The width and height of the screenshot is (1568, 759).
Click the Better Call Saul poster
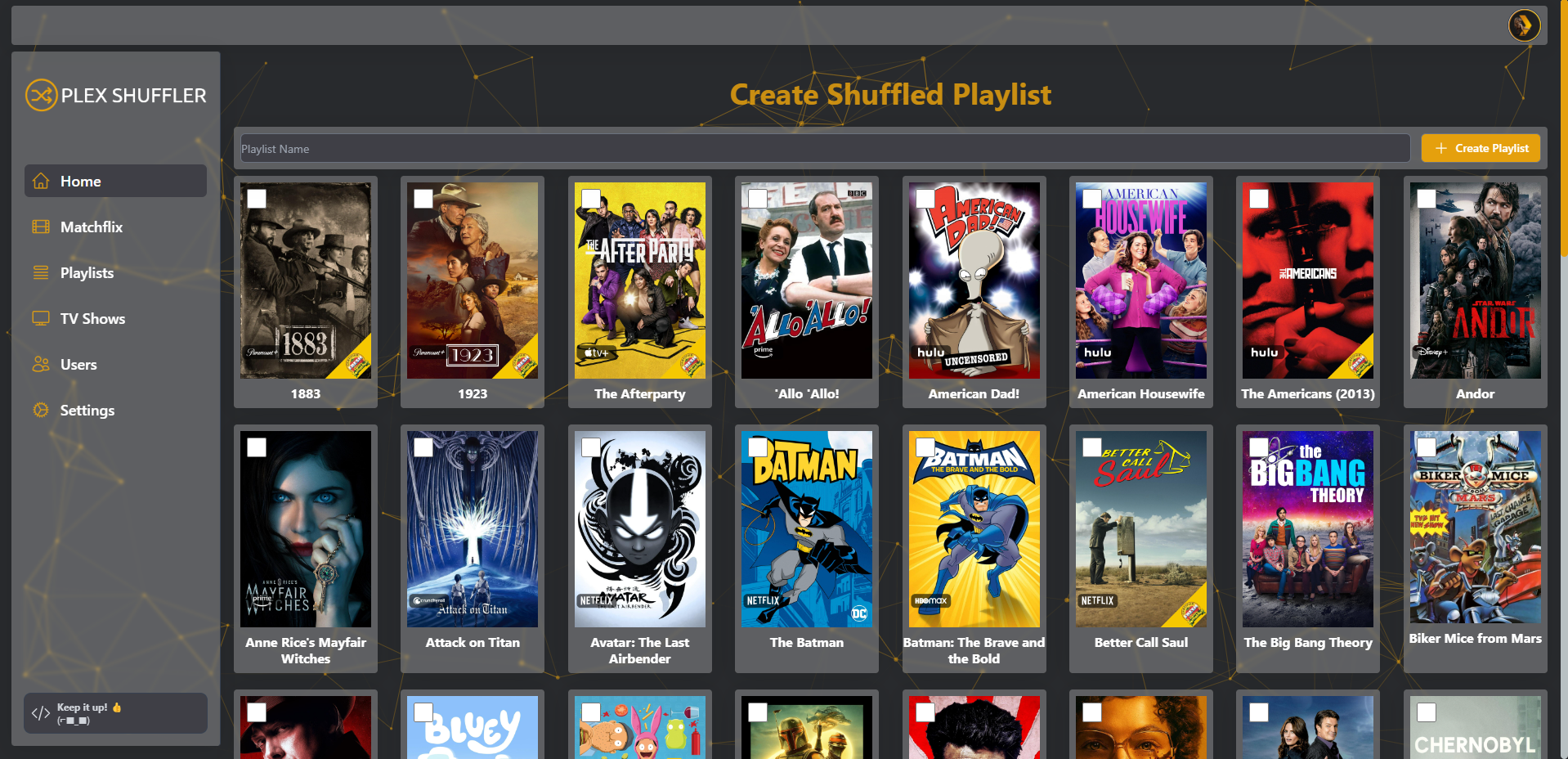[x=1141, y=529]
